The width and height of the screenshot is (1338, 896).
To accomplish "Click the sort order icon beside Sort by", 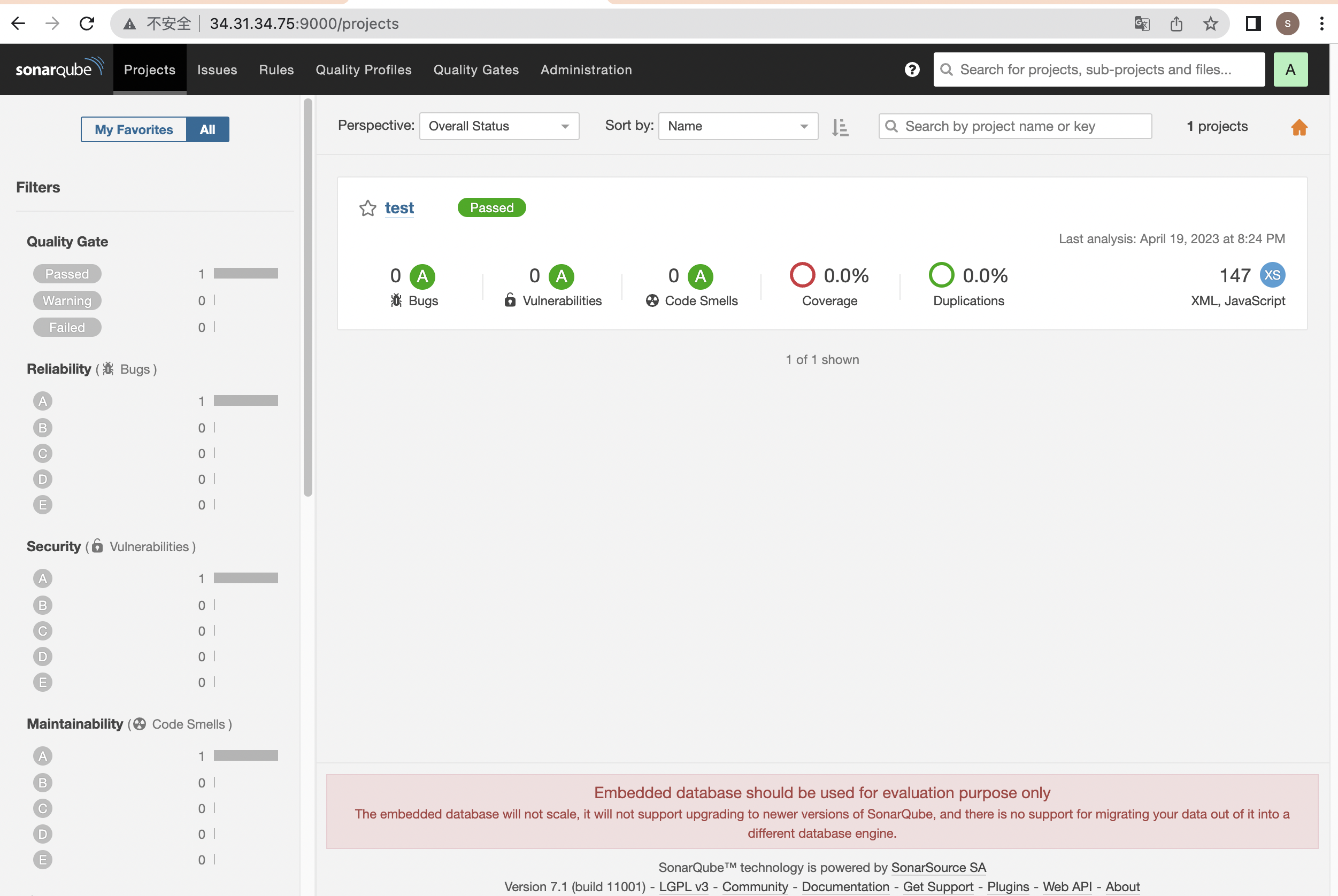I will [839, 126].
